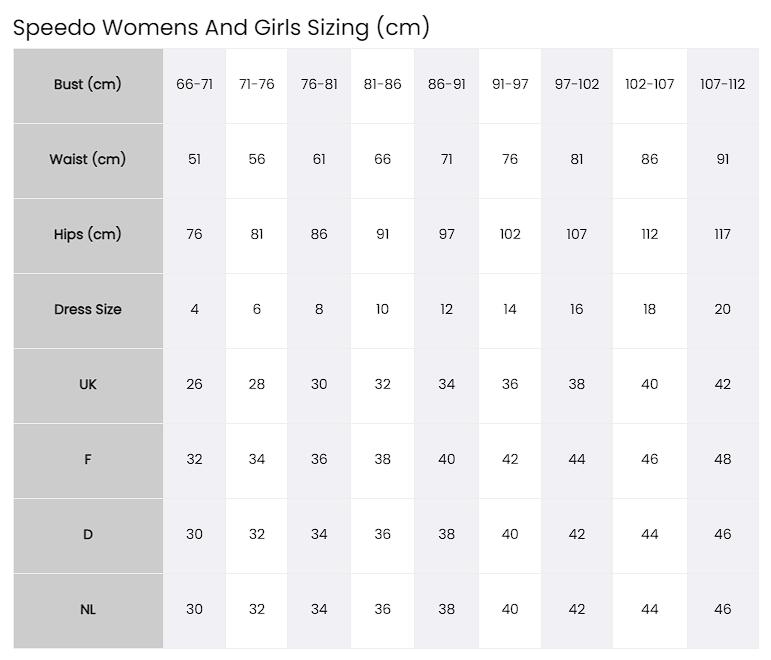Click the Bust (cm) row header
This screenshot has width=771, height=660.
[x=88, y=86]
